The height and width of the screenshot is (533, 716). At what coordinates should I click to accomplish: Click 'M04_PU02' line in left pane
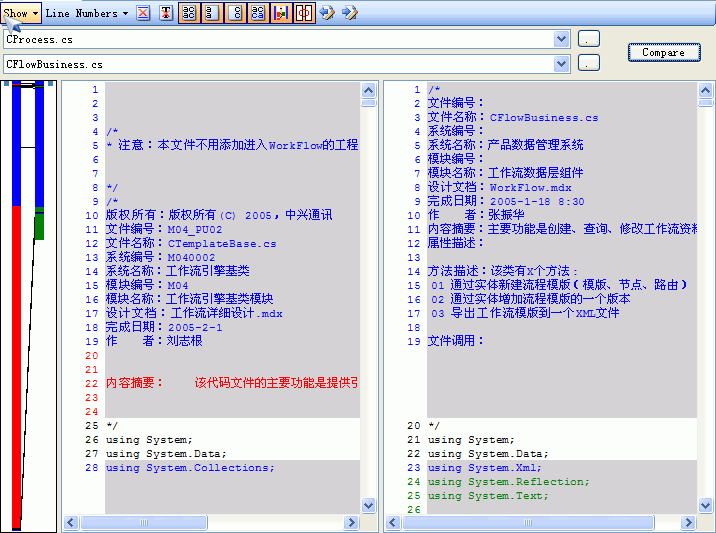[164, 229]
